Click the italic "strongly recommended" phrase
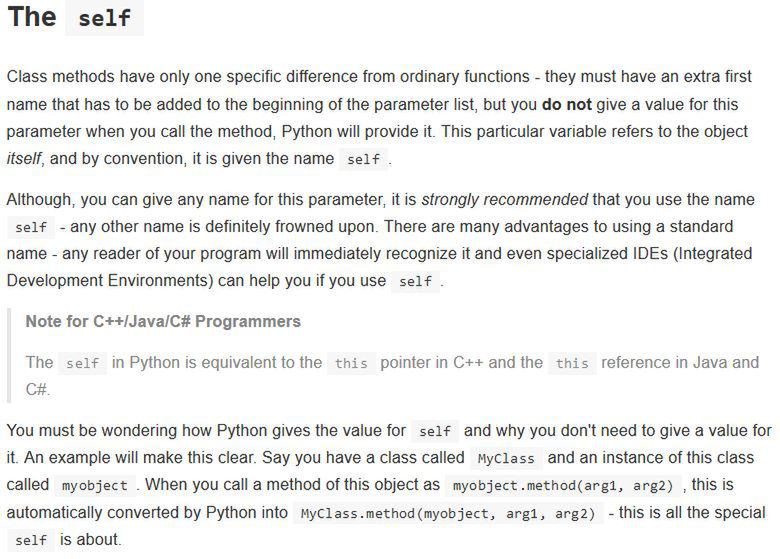Image resolution: width=780 pixels, height=559 pixels. point(505,199)
